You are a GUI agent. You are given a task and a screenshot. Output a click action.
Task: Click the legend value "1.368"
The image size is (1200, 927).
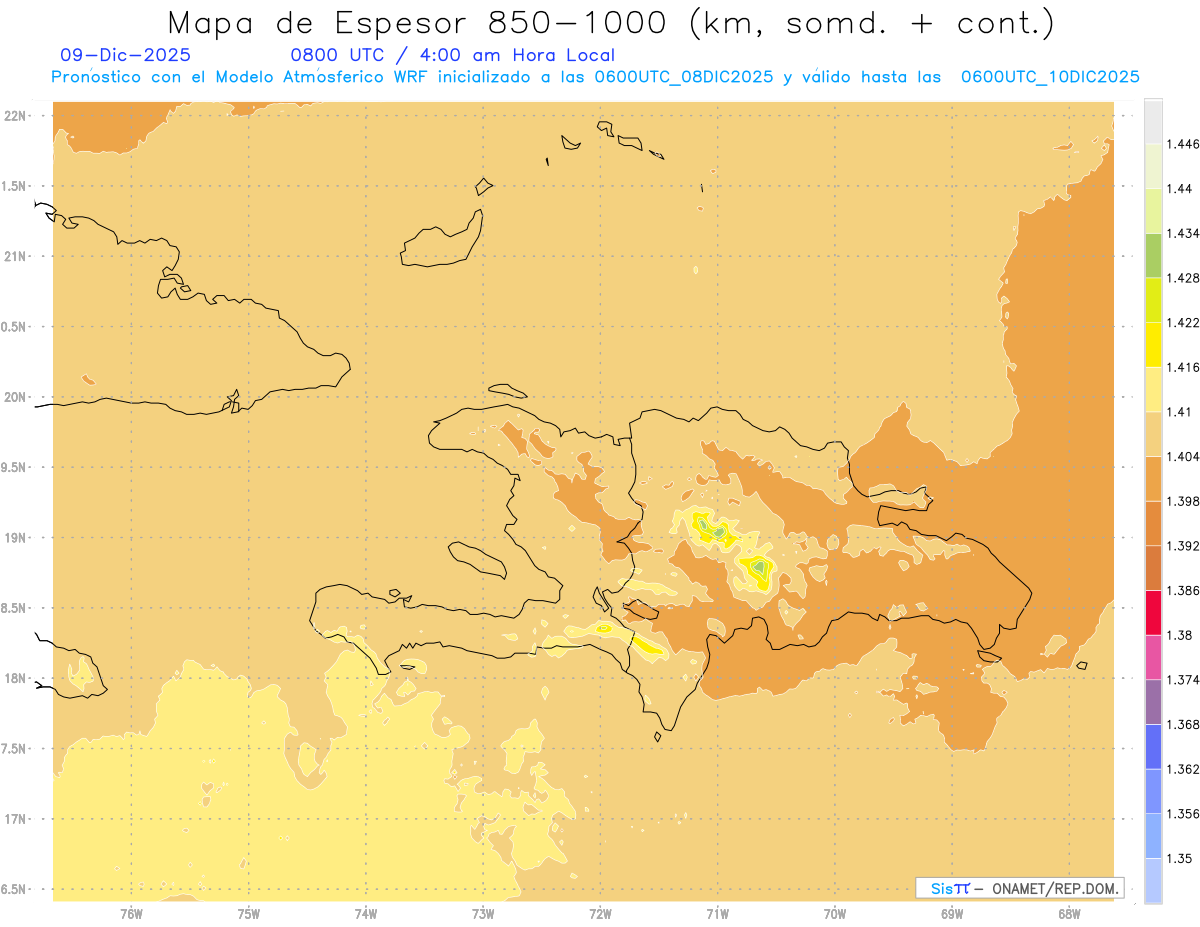tap(1183, 724)
